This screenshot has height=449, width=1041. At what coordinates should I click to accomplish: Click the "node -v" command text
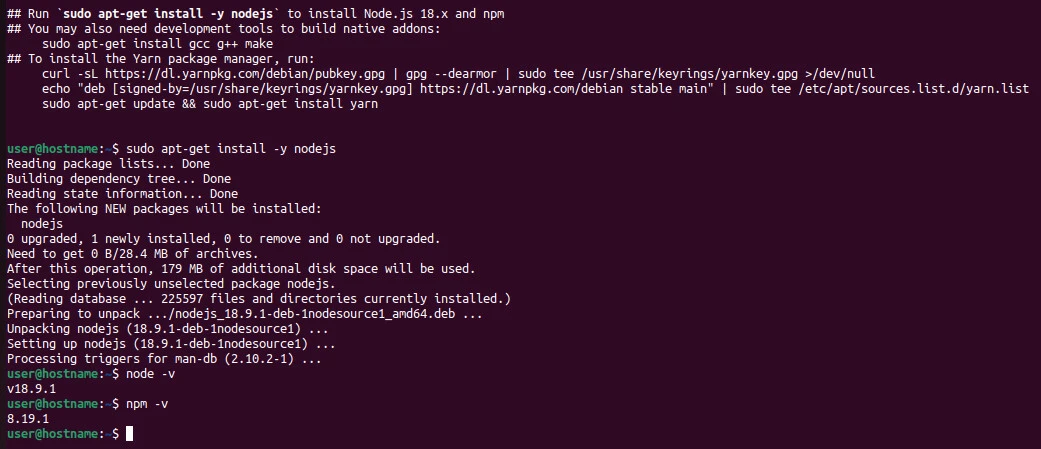click(x=151, y=373)
